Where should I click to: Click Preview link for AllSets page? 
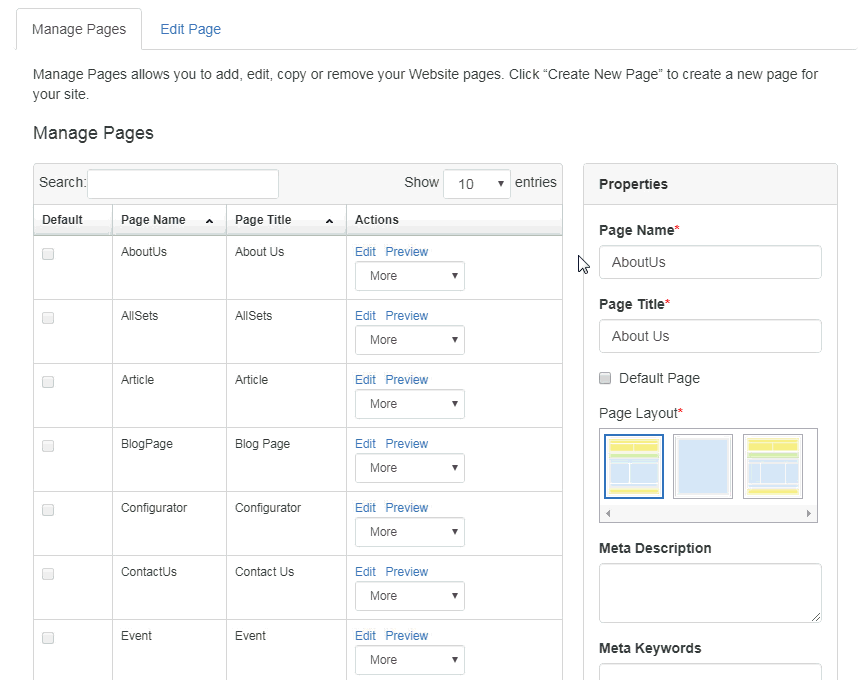tap(407, 316)
